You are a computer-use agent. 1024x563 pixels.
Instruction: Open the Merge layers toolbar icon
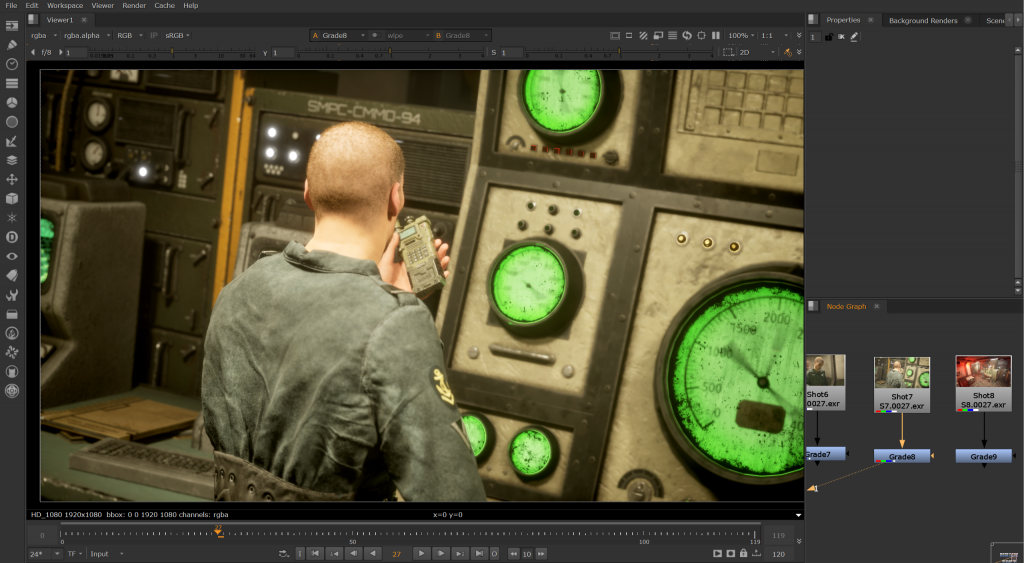[12, 160]
